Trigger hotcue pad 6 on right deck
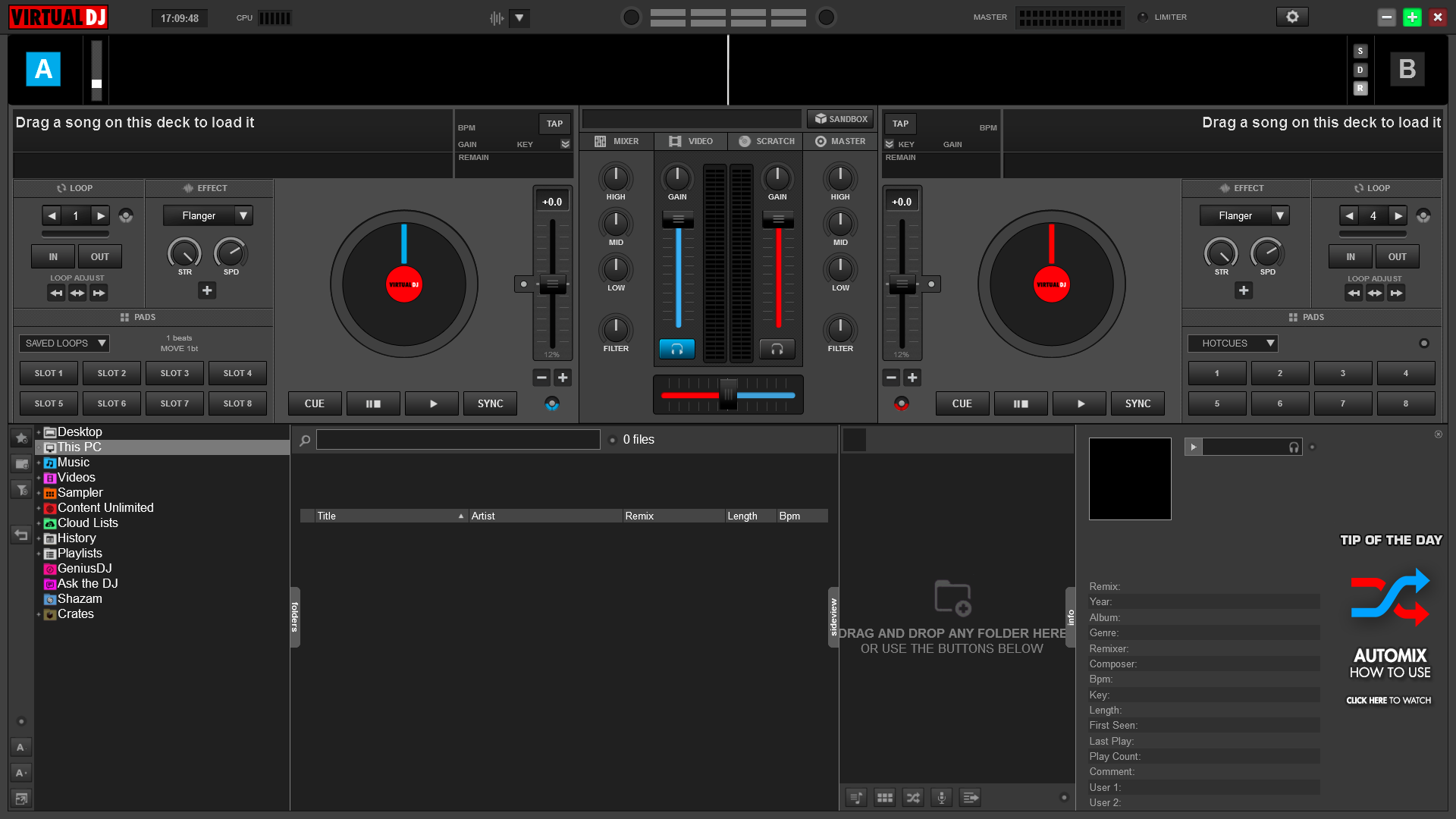Screen dimensions: 1456x819 [x=1279, y=403]
